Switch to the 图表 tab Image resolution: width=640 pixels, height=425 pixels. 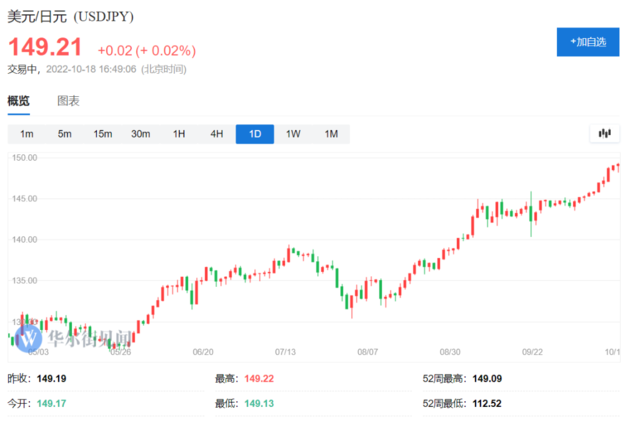point(68,101)
